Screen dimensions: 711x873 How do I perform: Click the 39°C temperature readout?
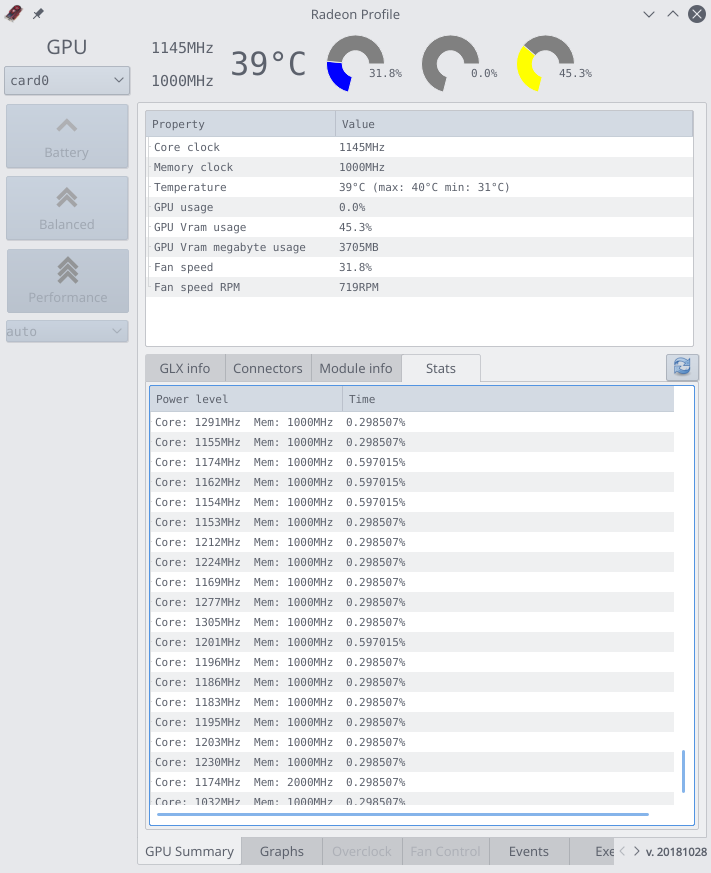click(x=268, y=64)
